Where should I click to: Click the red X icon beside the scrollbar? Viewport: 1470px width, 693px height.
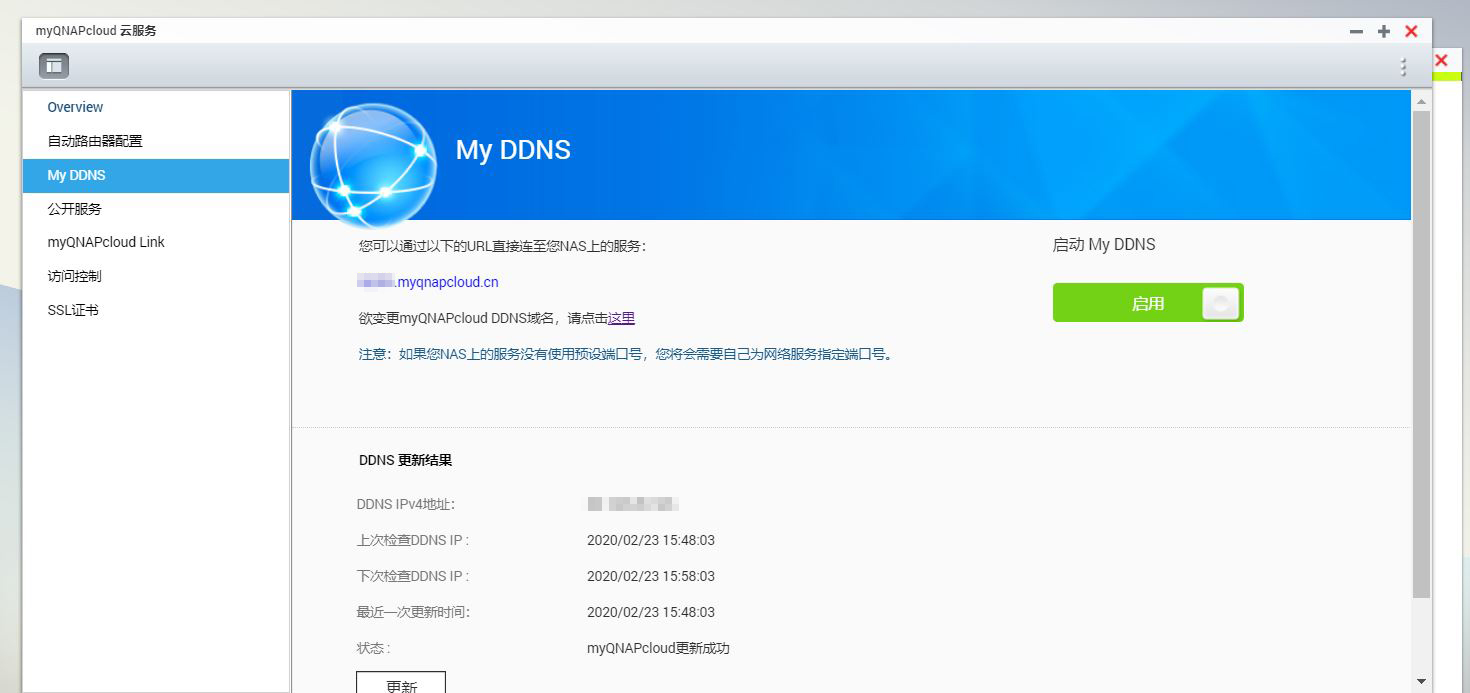click(x=1441, y=59)
